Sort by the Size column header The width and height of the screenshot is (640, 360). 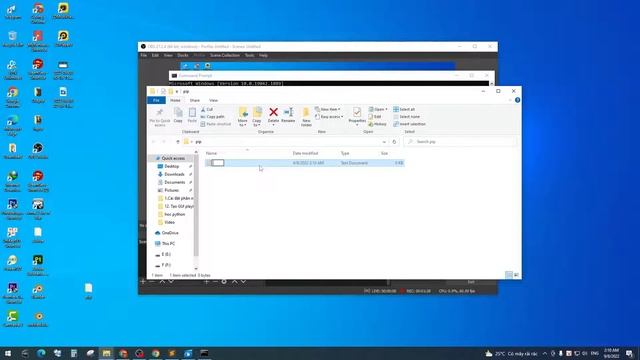pos(384,153)
